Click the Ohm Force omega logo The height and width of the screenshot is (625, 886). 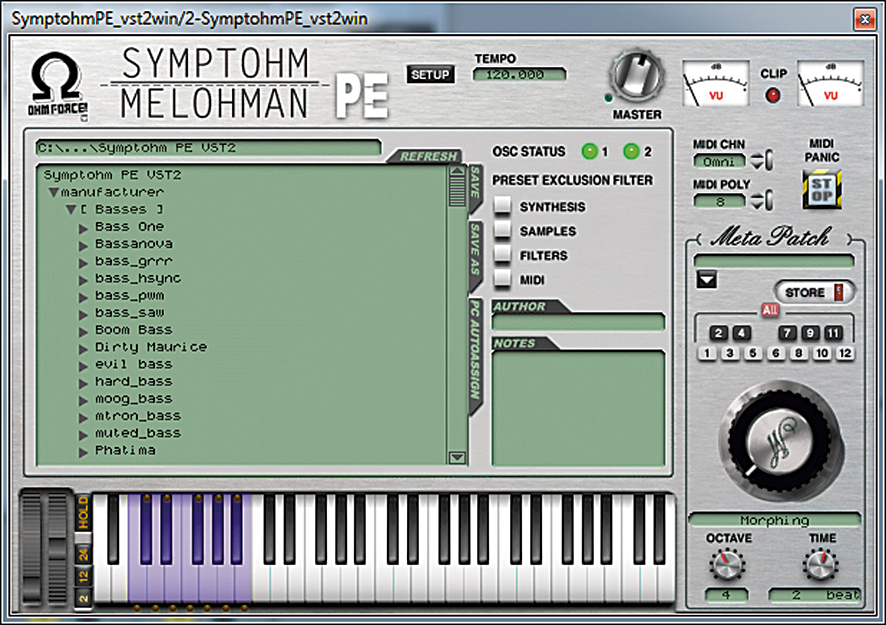click(x=58, y=85)
